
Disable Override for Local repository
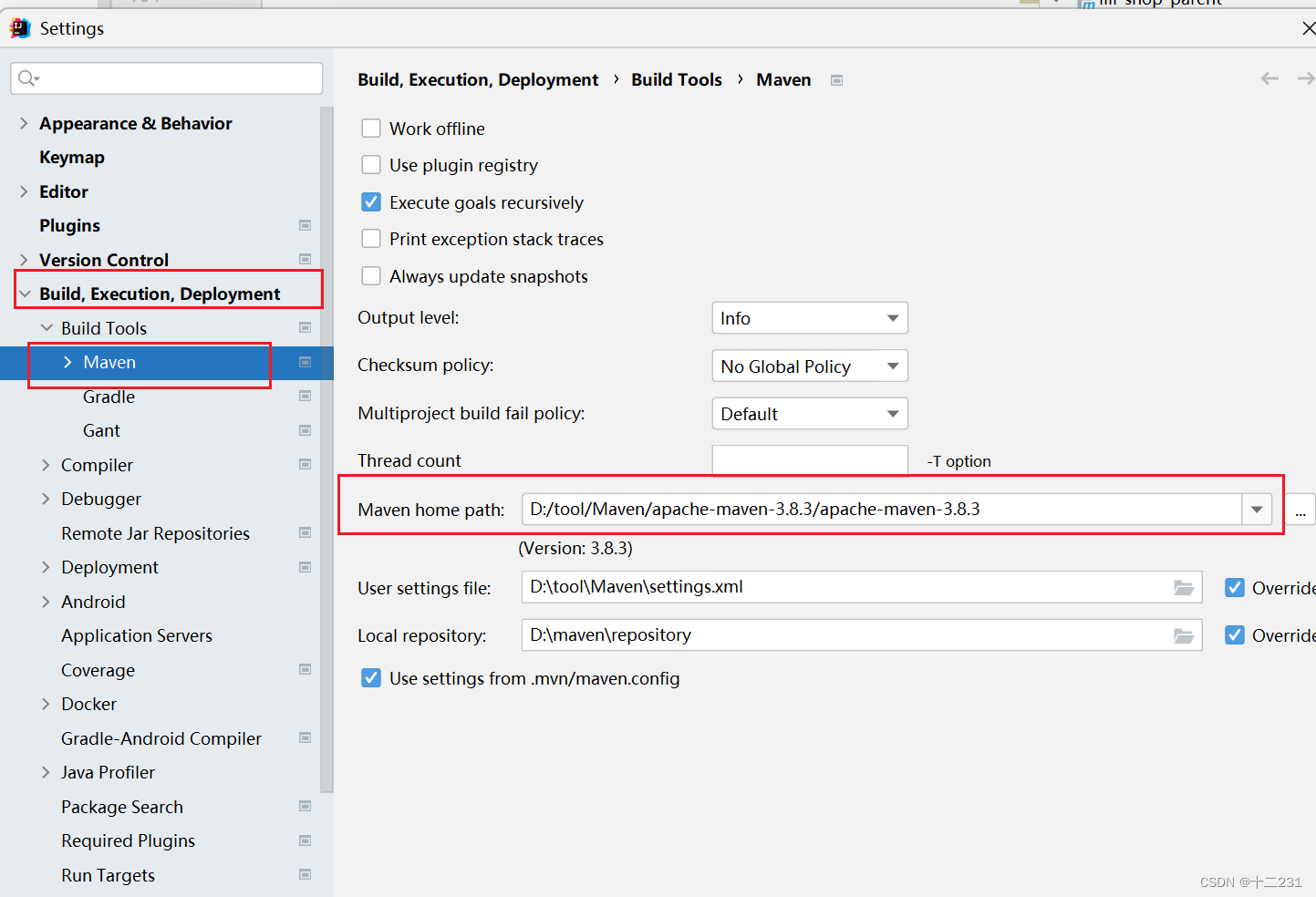[1235, 634]
